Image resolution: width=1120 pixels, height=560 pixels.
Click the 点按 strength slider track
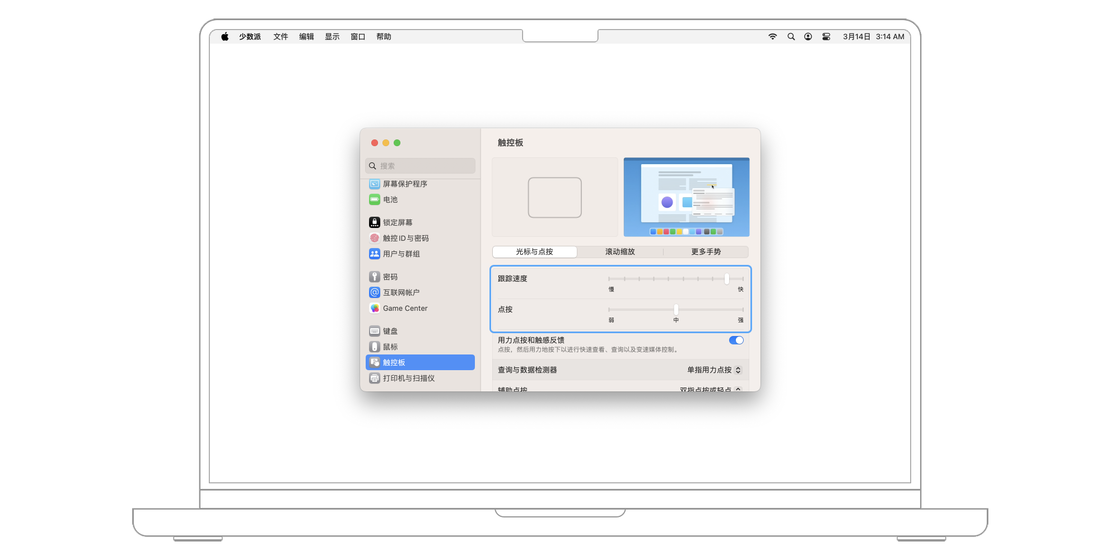point(676,309)
